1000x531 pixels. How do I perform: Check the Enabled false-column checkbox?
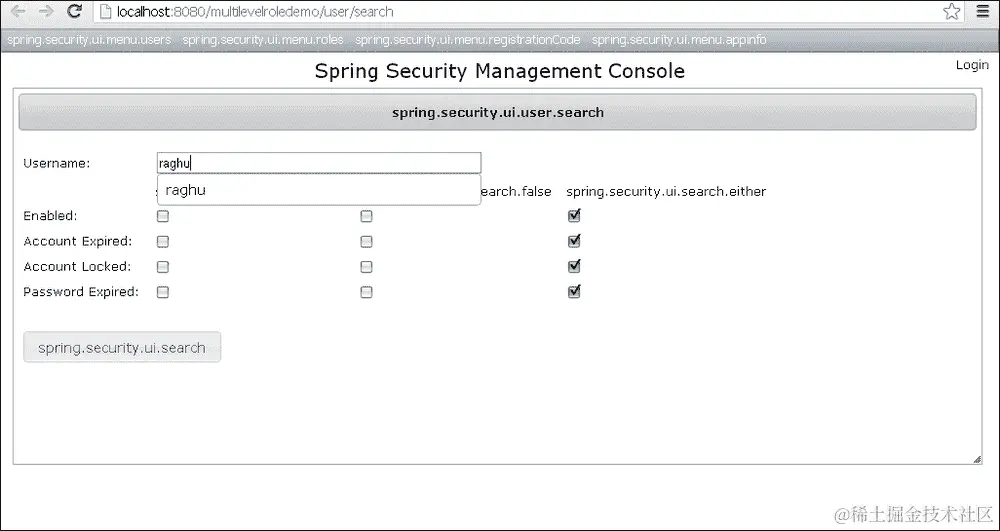click(366, 216)
